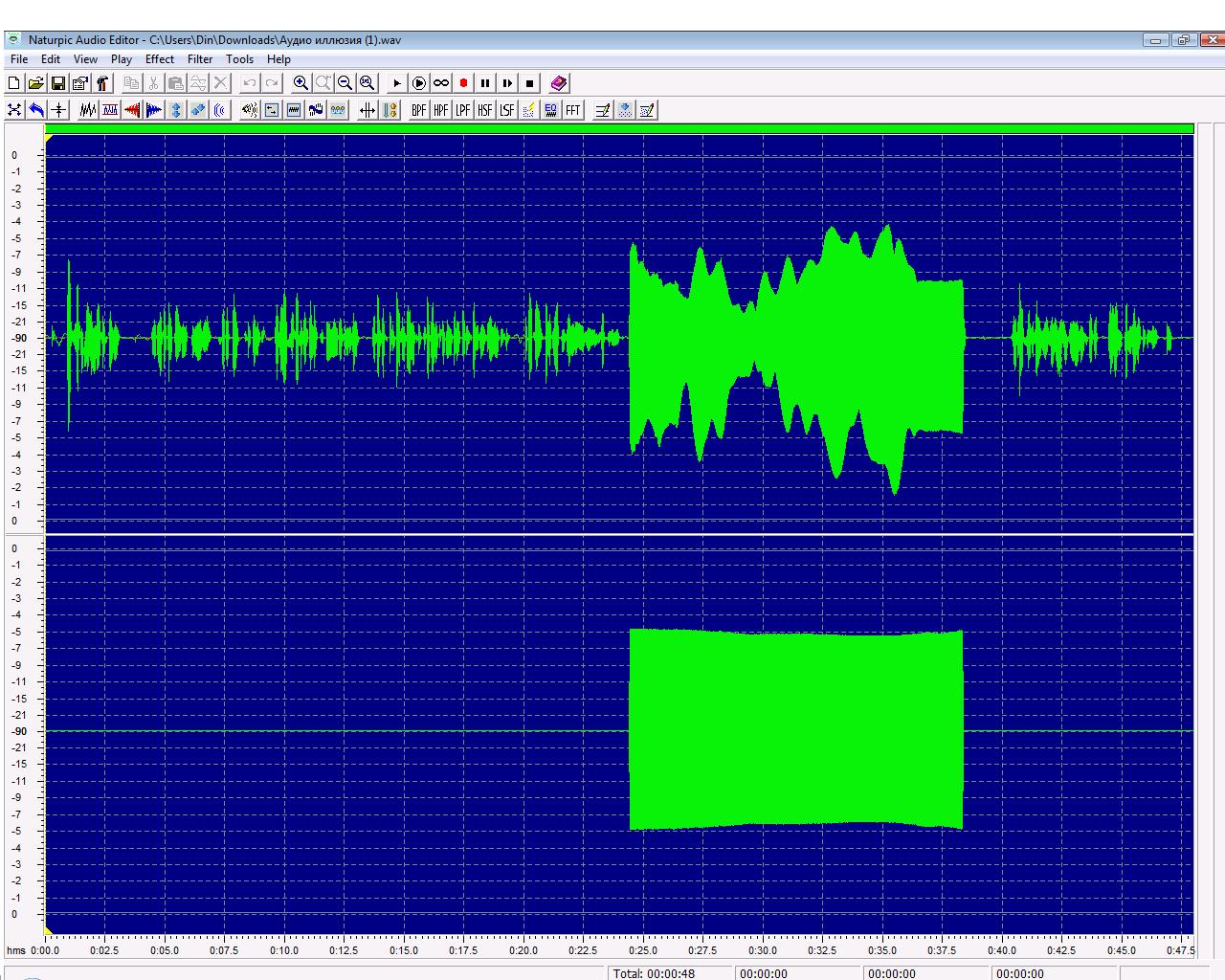Apply the LPF low-pass filter

pyautogui.click(x=463, y=110)
